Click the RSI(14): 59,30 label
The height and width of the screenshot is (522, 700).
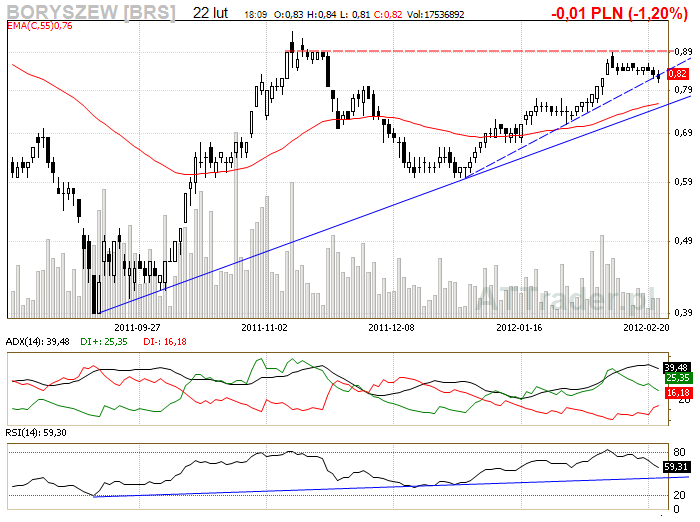(x=36, y=433)
